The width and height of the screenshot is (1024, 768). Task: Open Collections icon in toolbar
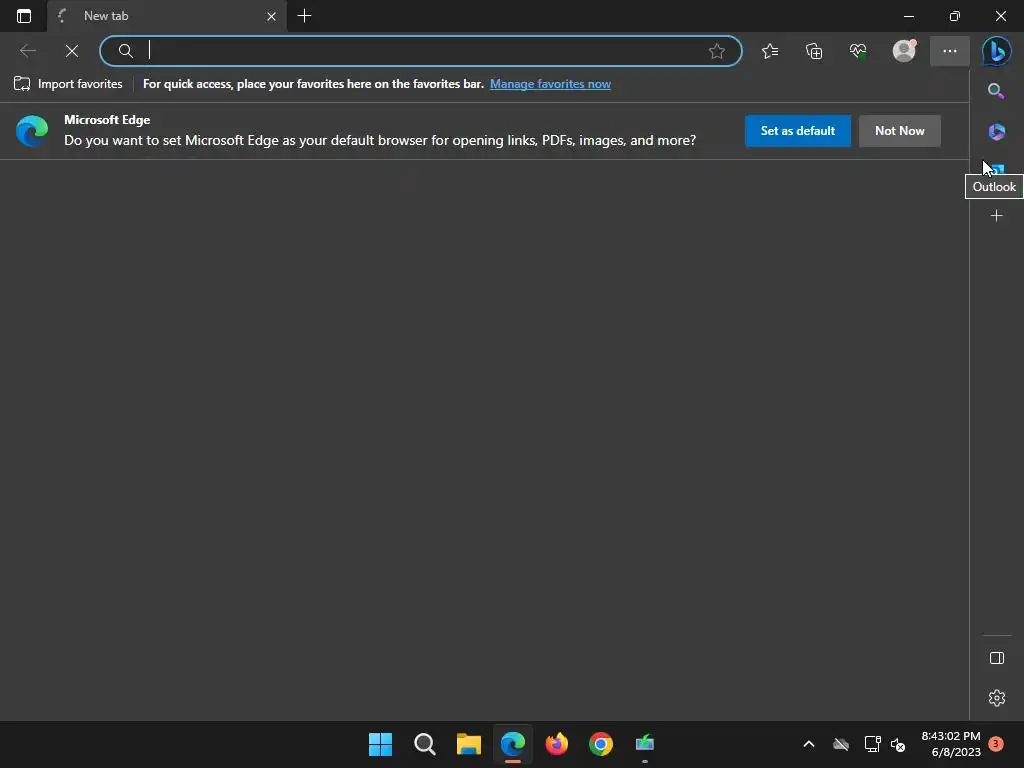coord(814,51)
